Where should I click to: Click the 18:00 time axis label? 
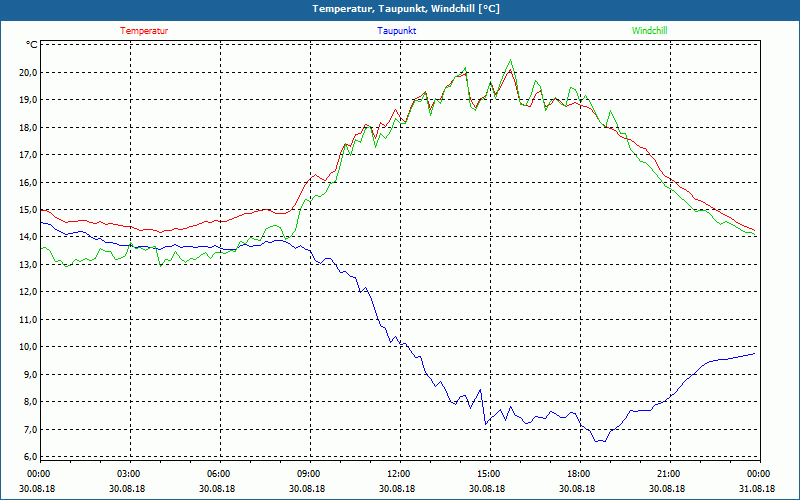point(578,474)
